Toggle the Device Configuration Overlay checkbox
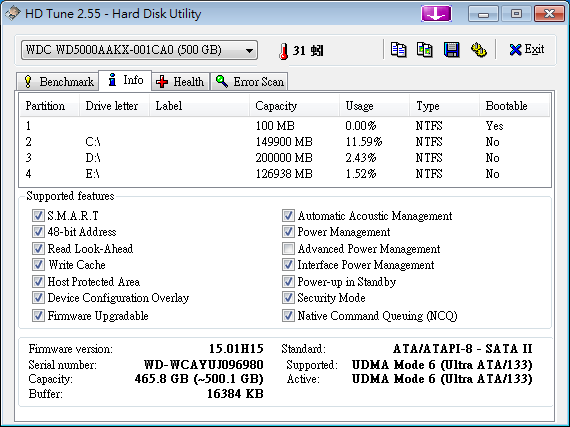This screenshot has height=427, width=570. [x=38, y=298]
